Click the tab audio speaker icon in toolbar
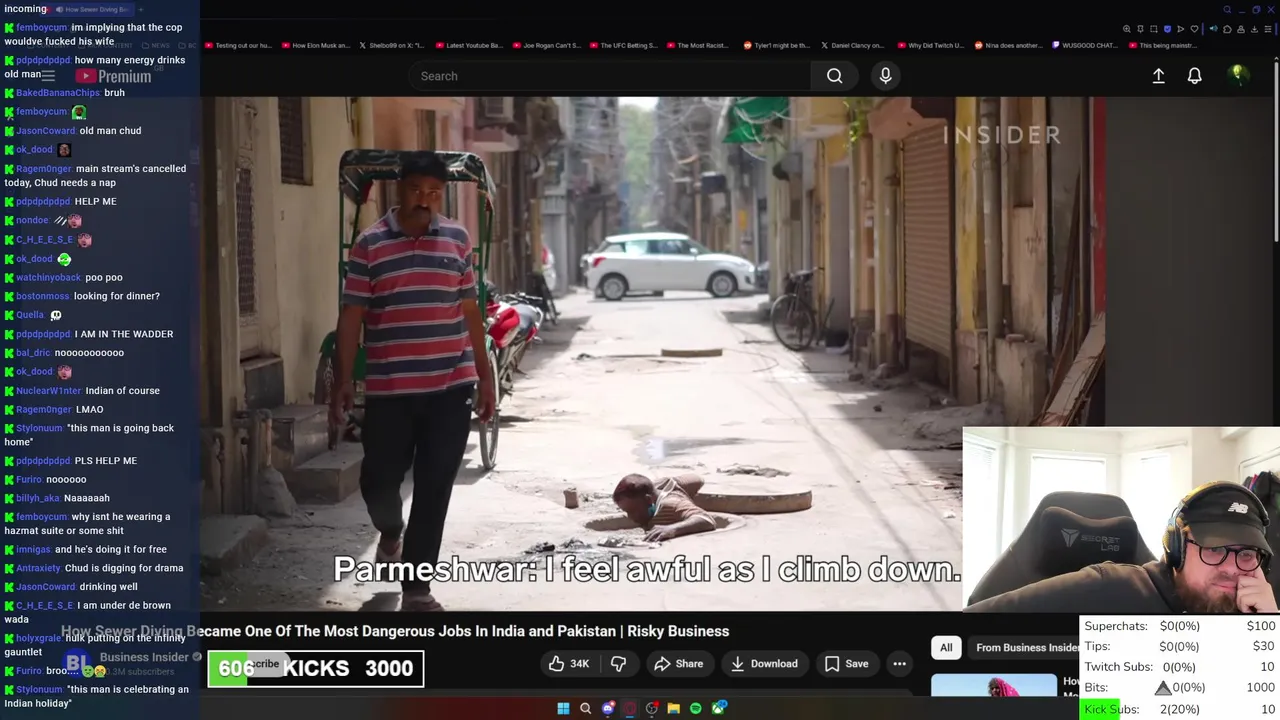 1213,29
